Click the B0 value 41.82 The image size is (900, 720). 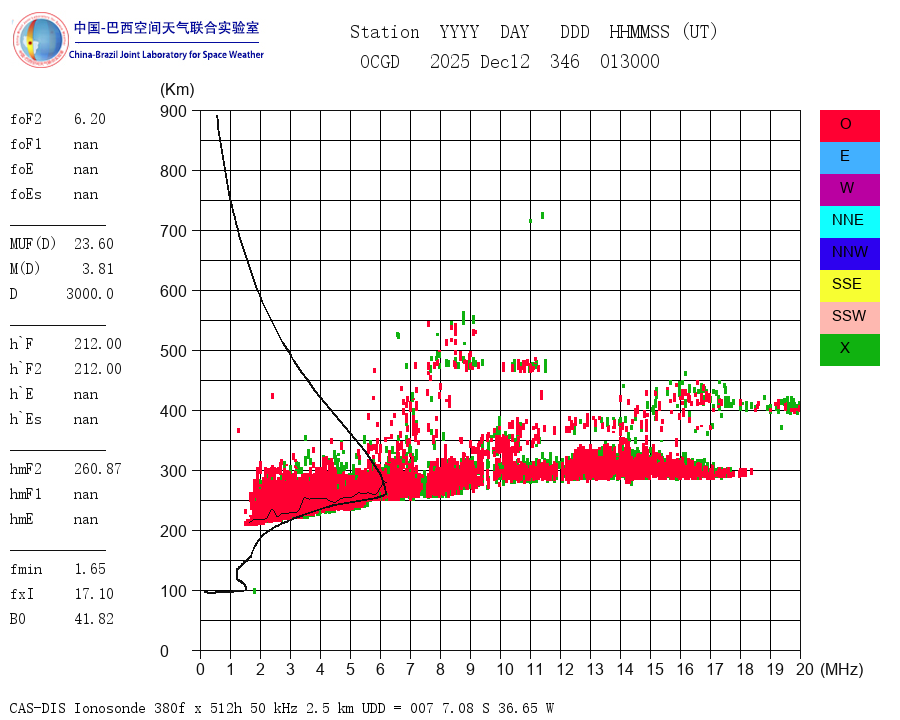[x=94, y=619]
